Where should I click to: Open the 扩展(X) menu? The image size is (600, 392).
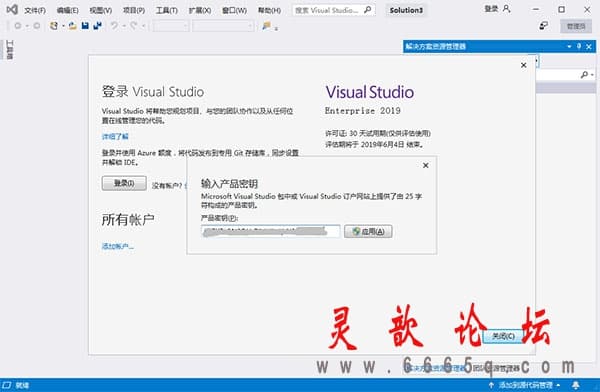point(200,10)
